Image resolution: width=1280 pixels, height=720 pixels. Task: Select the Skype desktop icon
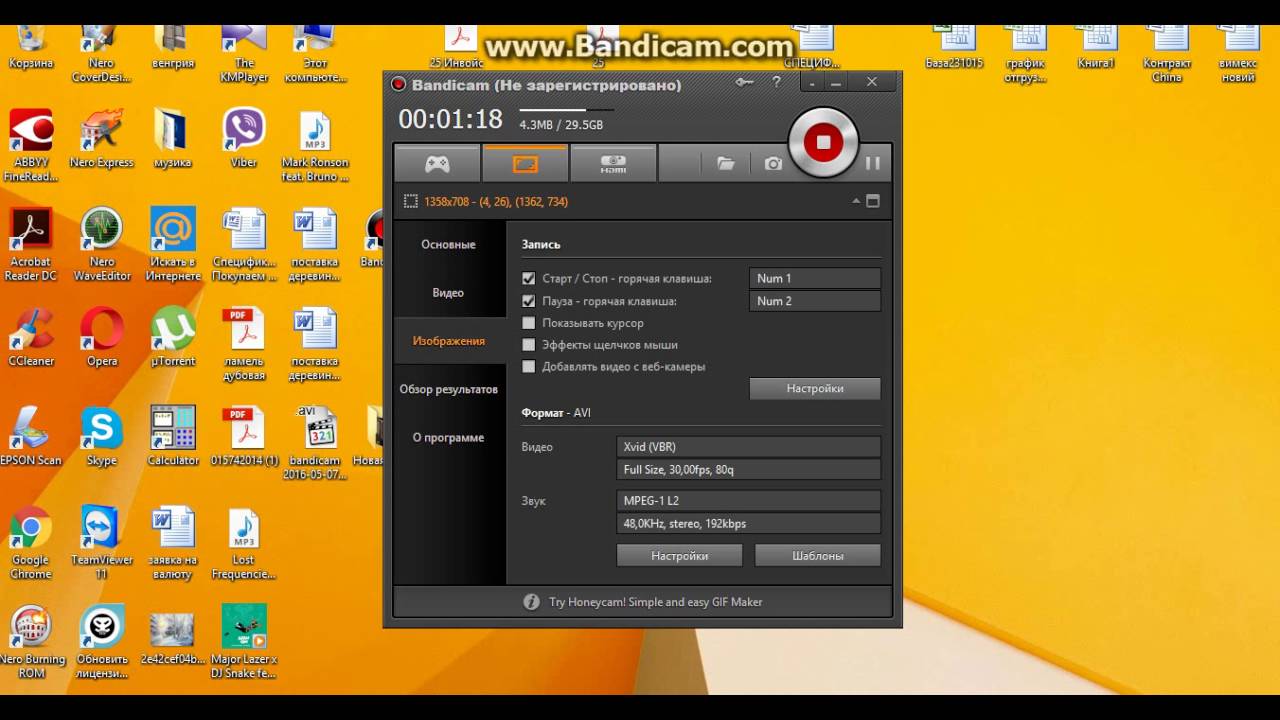[102, 437]
